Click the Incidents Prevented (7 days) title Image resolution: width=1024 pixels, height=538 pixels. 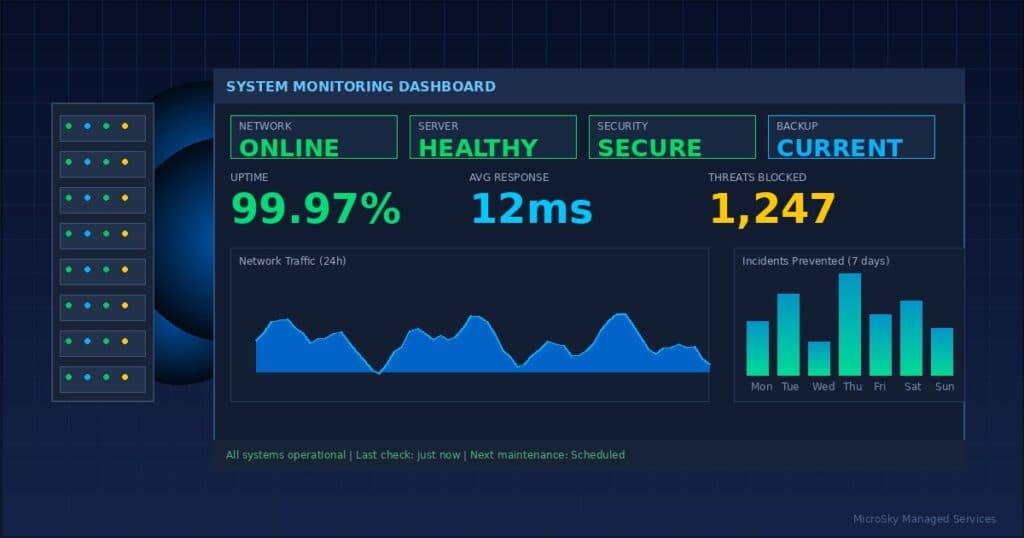pos(816,261)
